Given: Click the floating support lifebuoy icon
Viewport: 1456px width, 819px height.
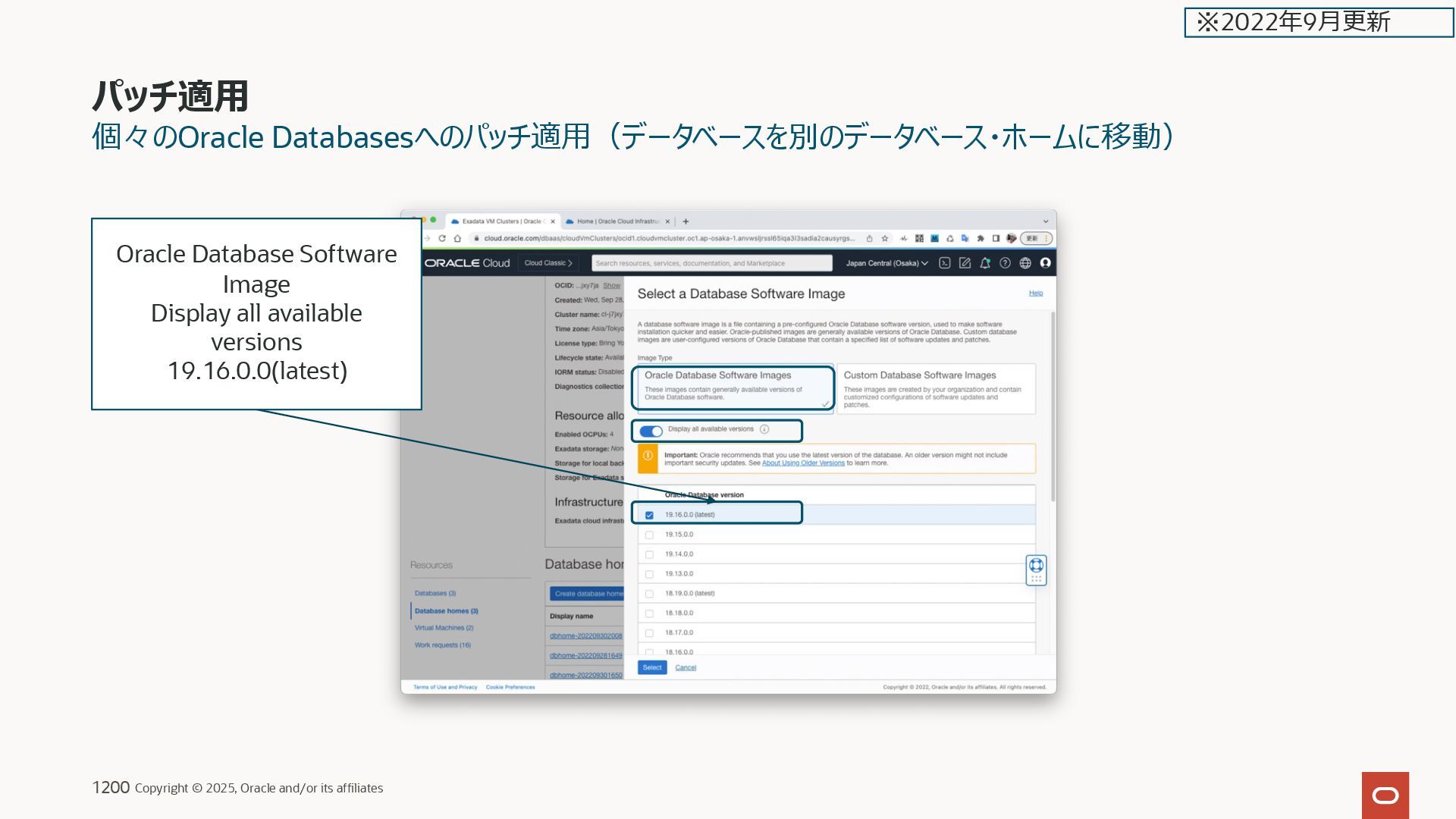Looking at the screenshot, I should 1036,566.
